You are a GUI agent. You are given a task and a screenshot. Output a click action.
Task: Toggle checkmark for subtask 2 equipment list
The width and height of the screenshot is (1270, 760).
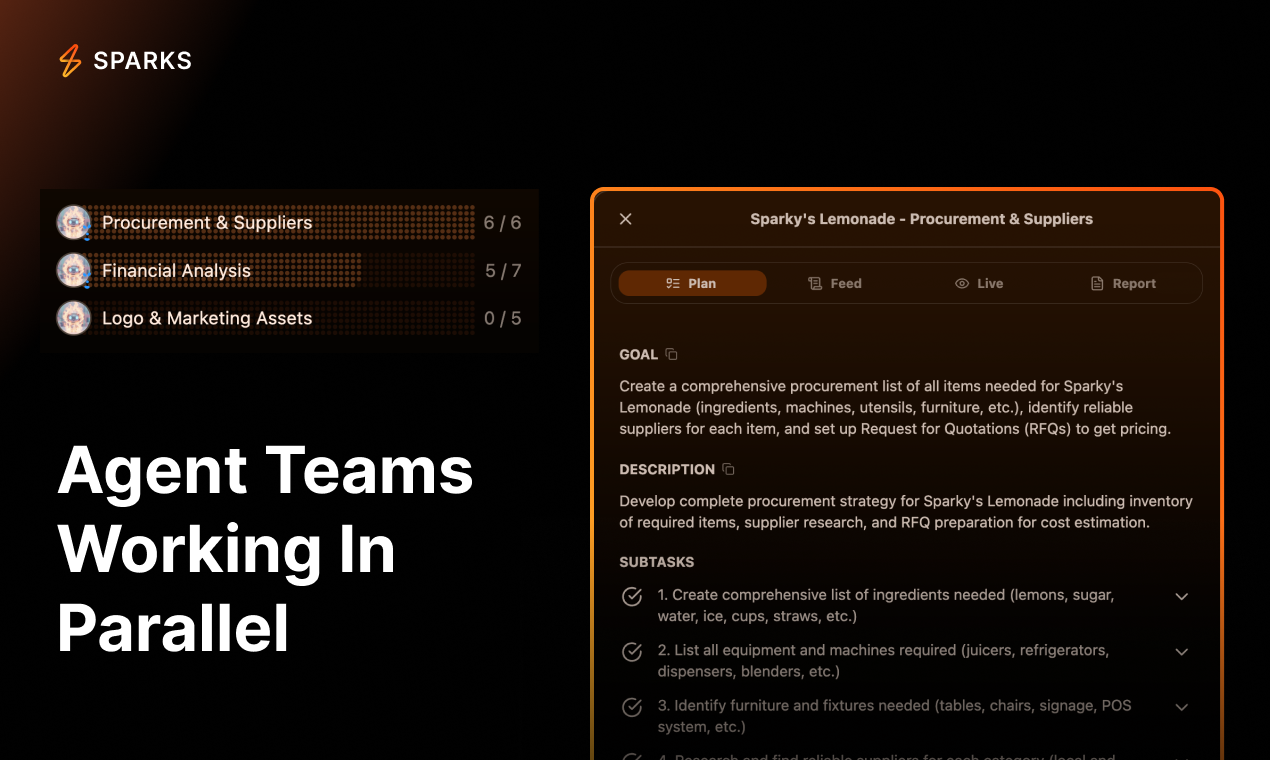[632, 652]
